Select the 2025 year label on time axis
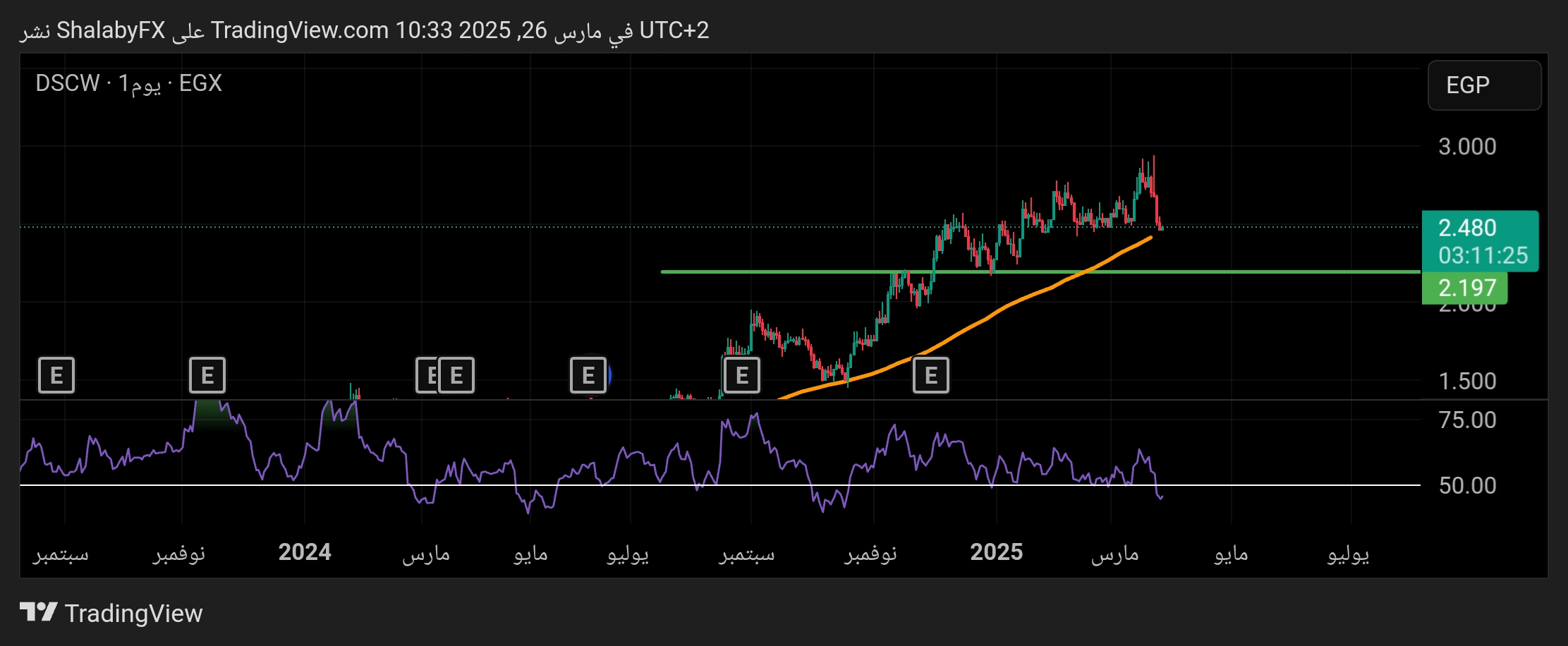This screenshot has width=1568, height=646. (x=996, y=551)
